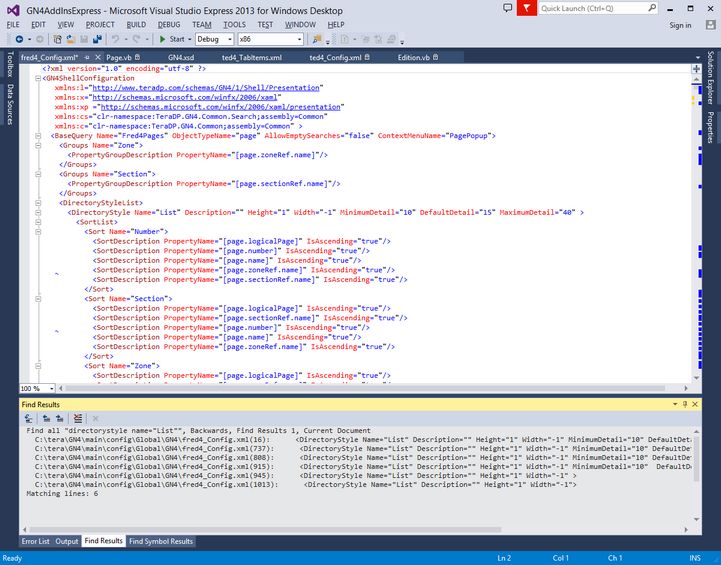Collapse the BaseQuery Fred4Pages node
This screenshot has height=565, width=721.
pos(38,136)
